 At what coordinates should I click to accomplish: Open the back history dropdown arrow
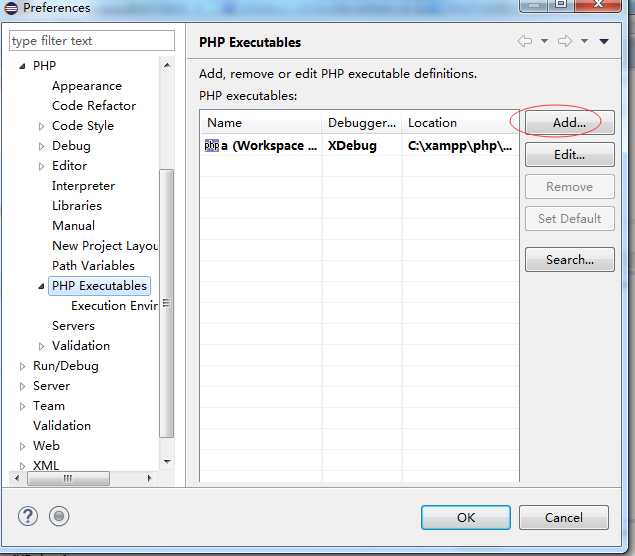[x=545, y=41]
